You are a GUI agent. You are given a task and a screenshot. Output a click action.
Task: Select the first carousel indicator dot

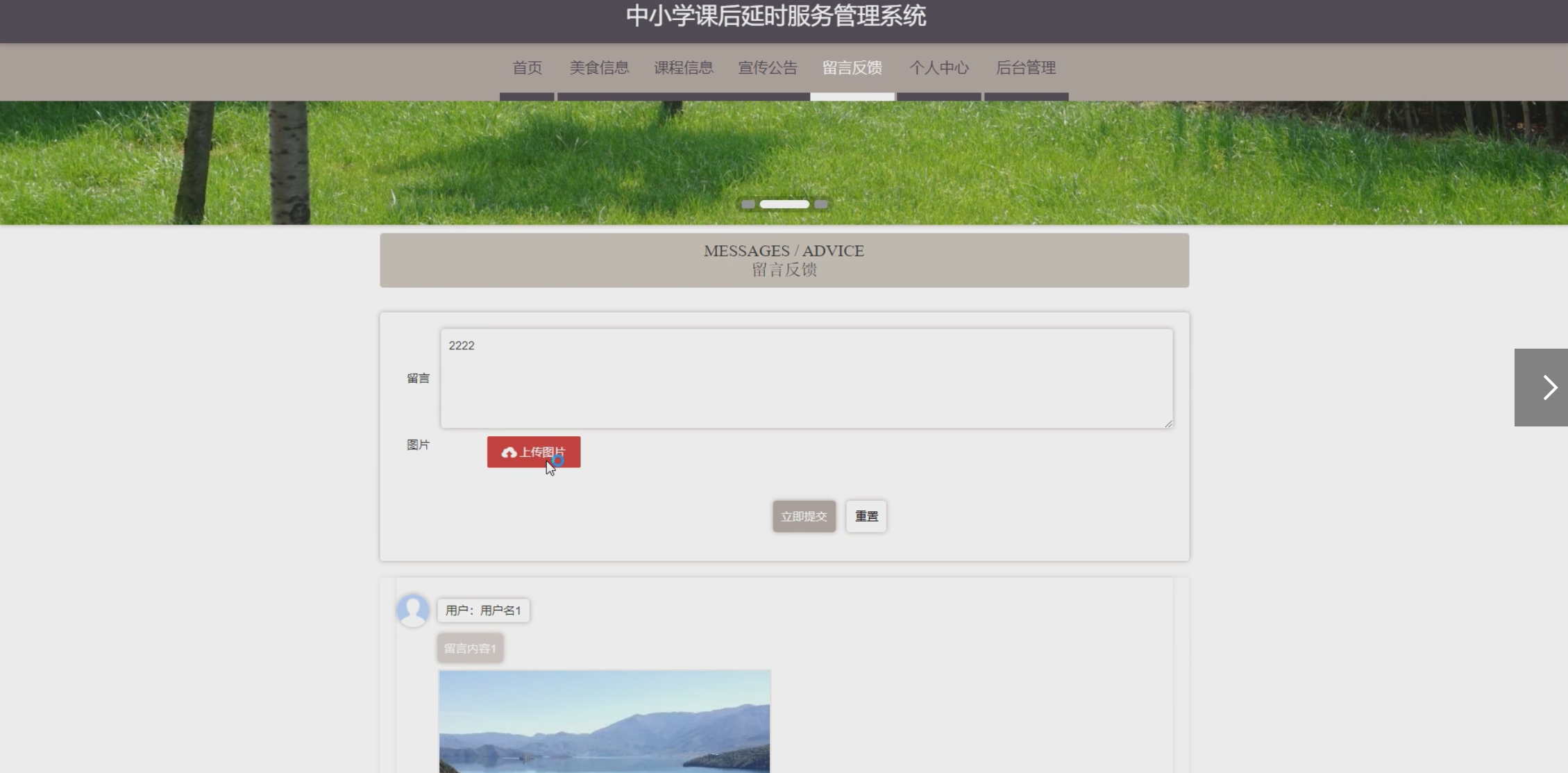(748, 204)
